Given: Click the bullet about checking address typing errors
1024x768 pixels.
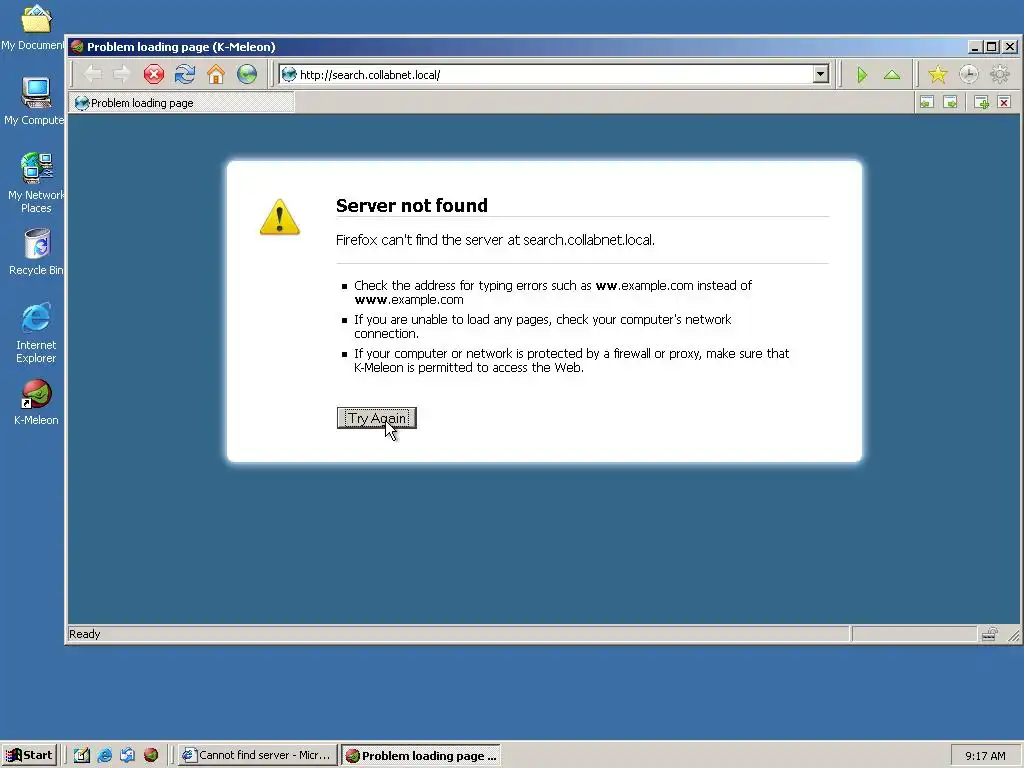Looking at the screenshot, I should 552,293.
